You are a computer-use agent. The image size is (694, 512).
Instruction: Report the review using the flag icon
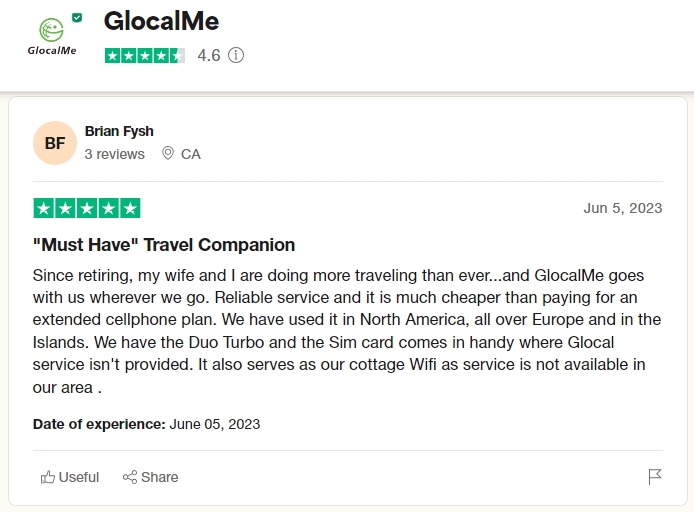click(x=655, y=477)
